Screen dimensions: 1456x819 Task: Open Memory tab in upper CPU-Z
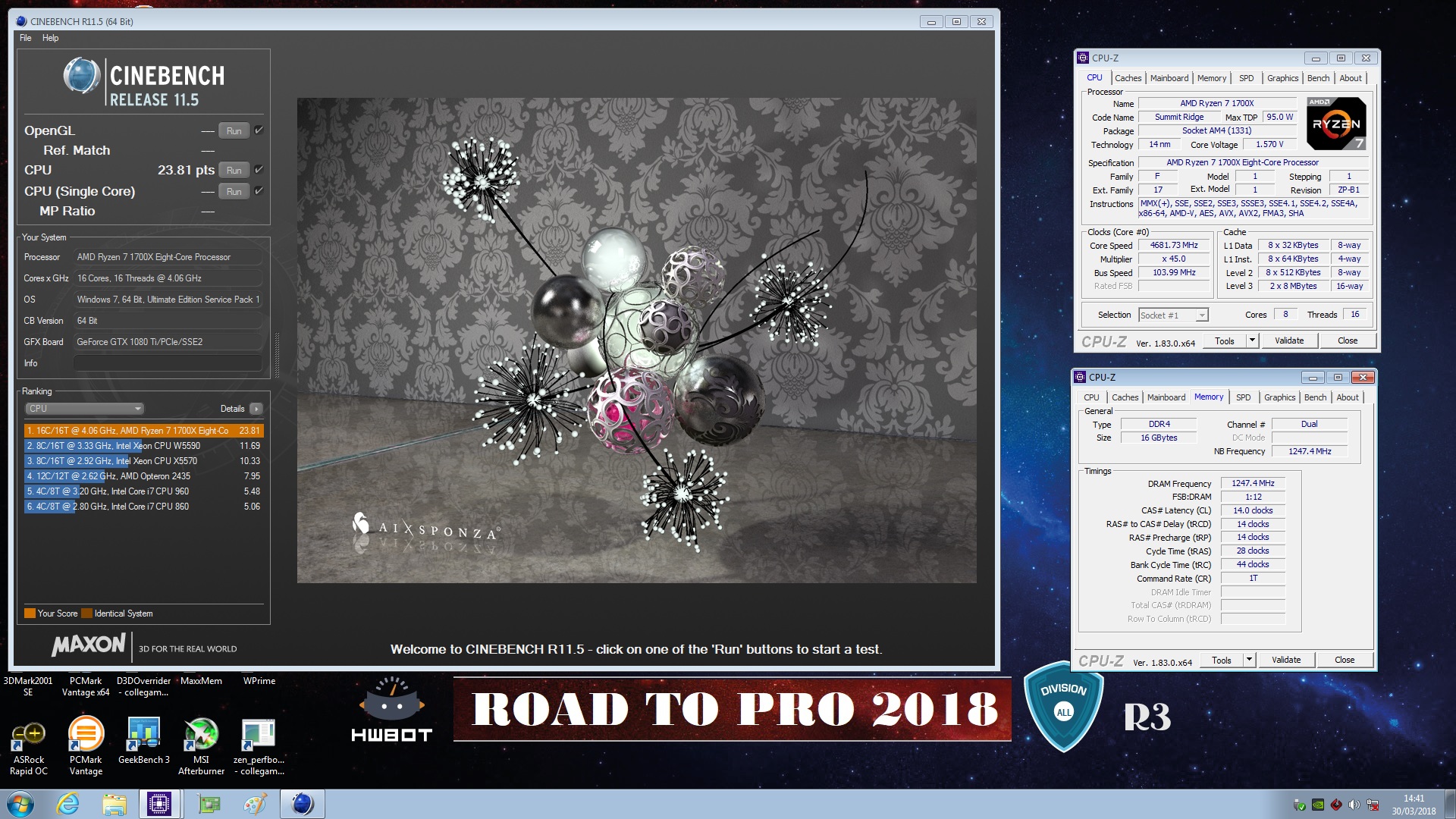(1212, 78)
